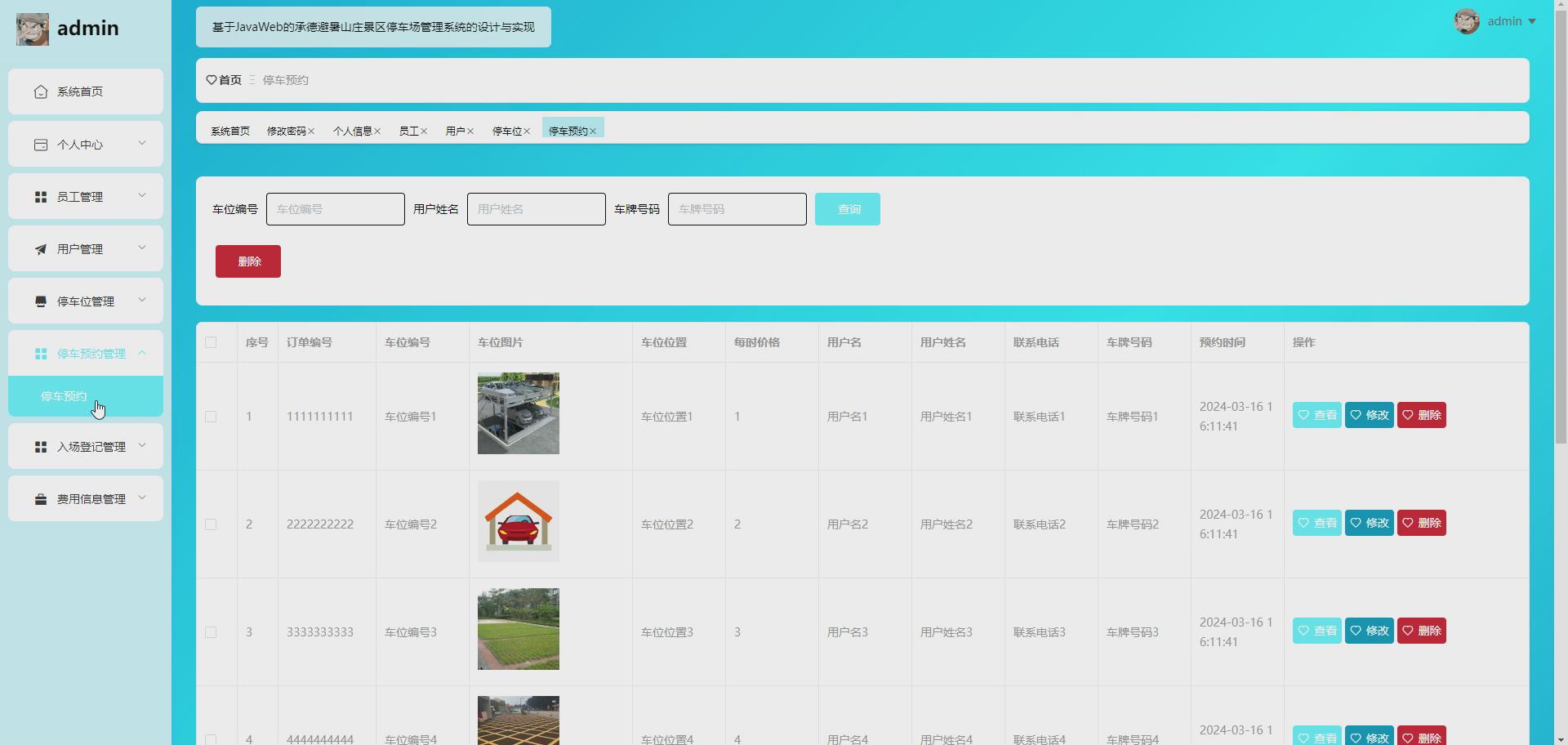Viewport: 1568px width, 745px height.
Task: Click the 用户姓名 input field
Action: click(537, 209)
